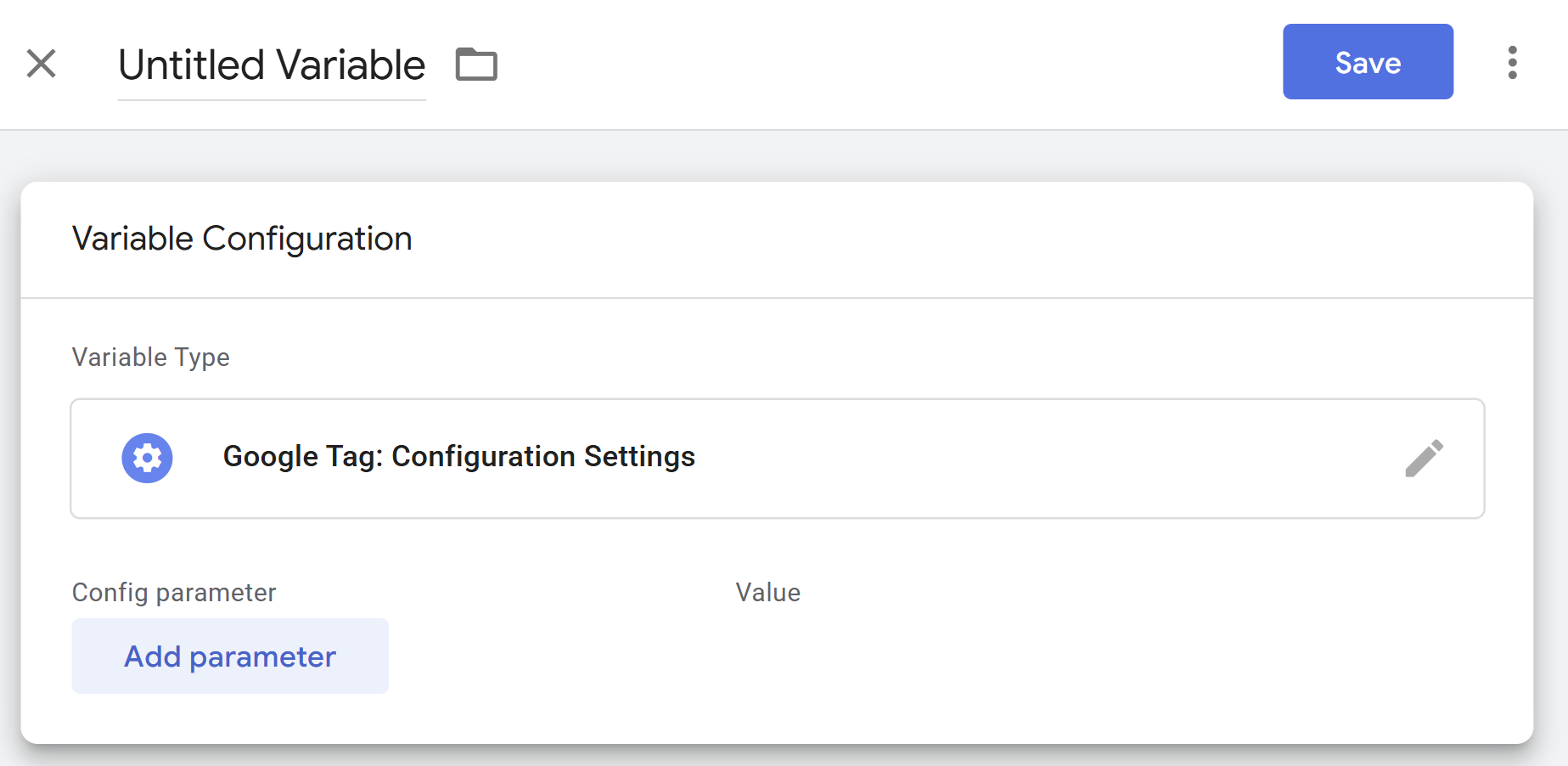The image size is (1568, 766).
Task: Close the variable editor with the X icon
Action: coord(41,64)
